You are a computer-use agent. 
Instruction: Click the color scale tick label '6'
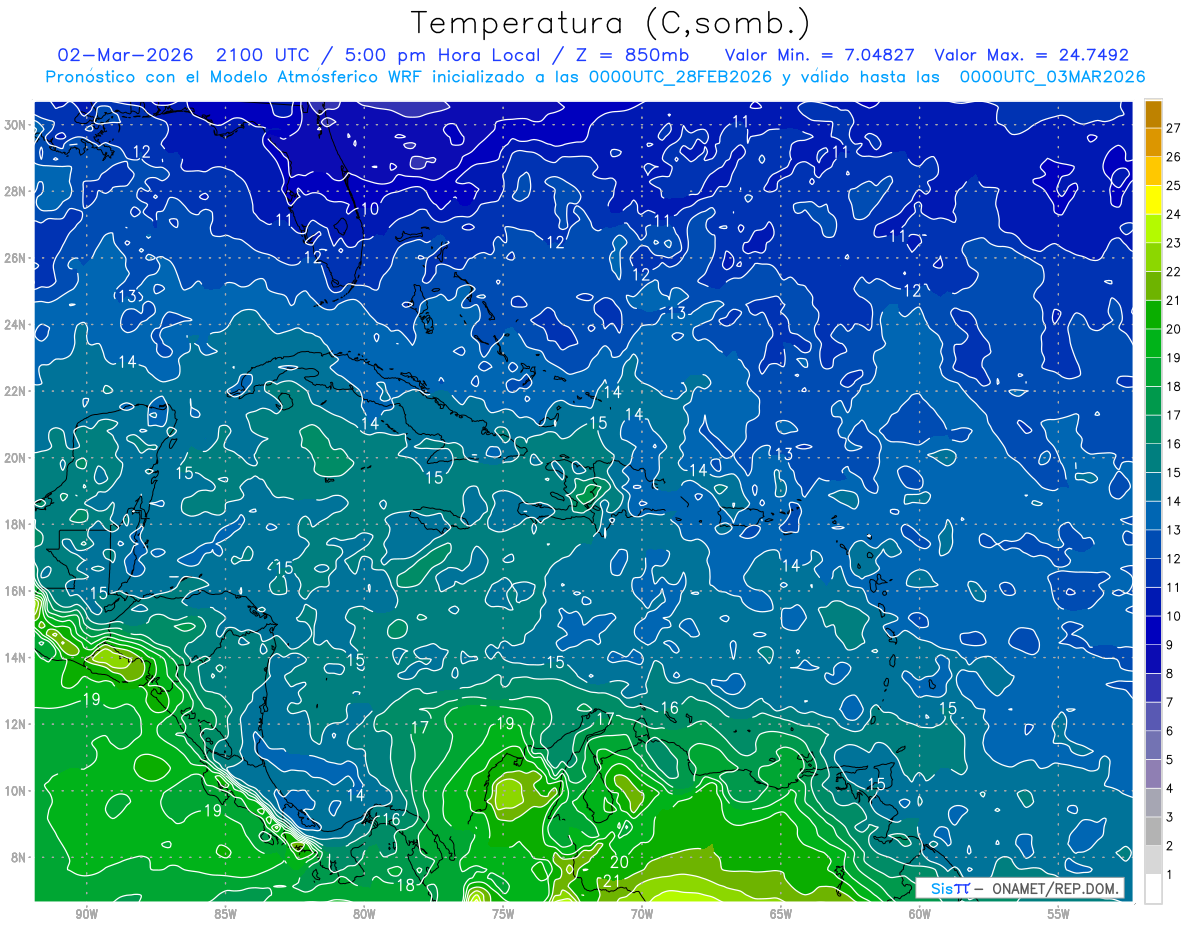pyautogui.click(x=1170, y=731)
